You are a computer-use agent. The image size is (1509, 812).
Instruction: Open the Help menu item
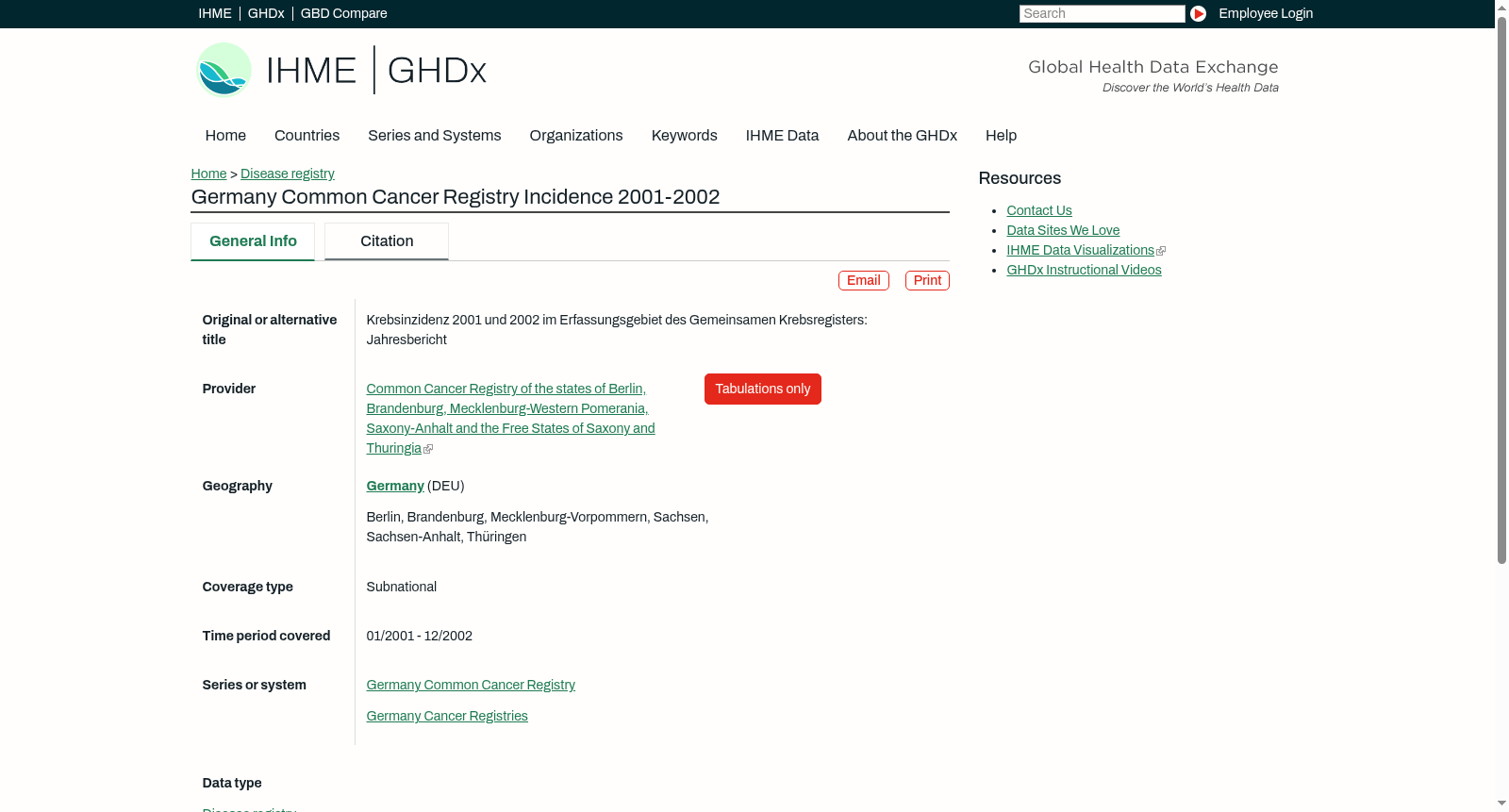(x=1001, y=136)
